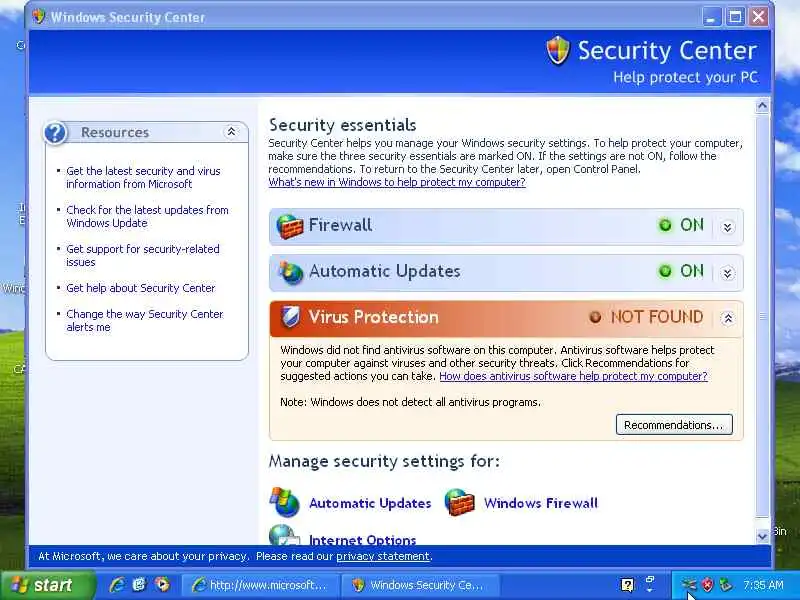Viewport: 800px width, 600px height.
Task: Click the 'Manage security settings for:' heading
Action: click(384, 461)
